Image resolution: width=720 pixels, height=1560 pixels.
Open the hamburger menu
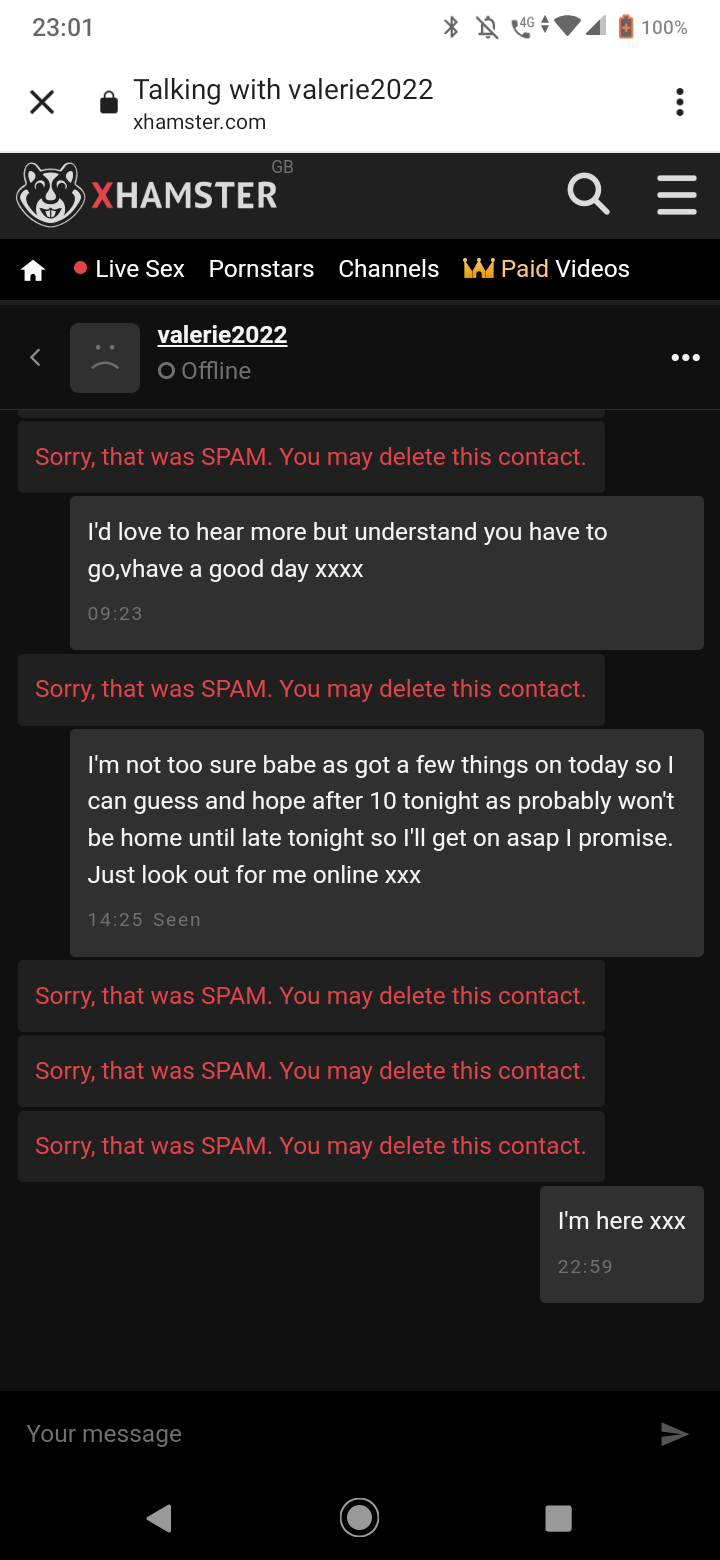click(x=677, y=194)
